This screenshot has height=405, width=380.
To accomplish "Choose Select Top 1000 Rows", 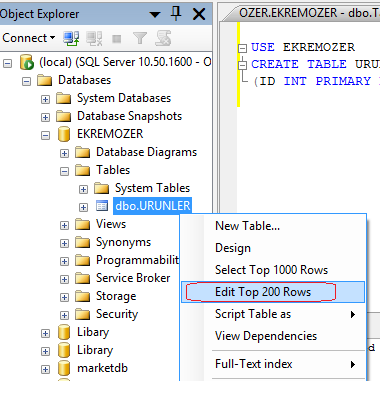I will pos(271,270).
